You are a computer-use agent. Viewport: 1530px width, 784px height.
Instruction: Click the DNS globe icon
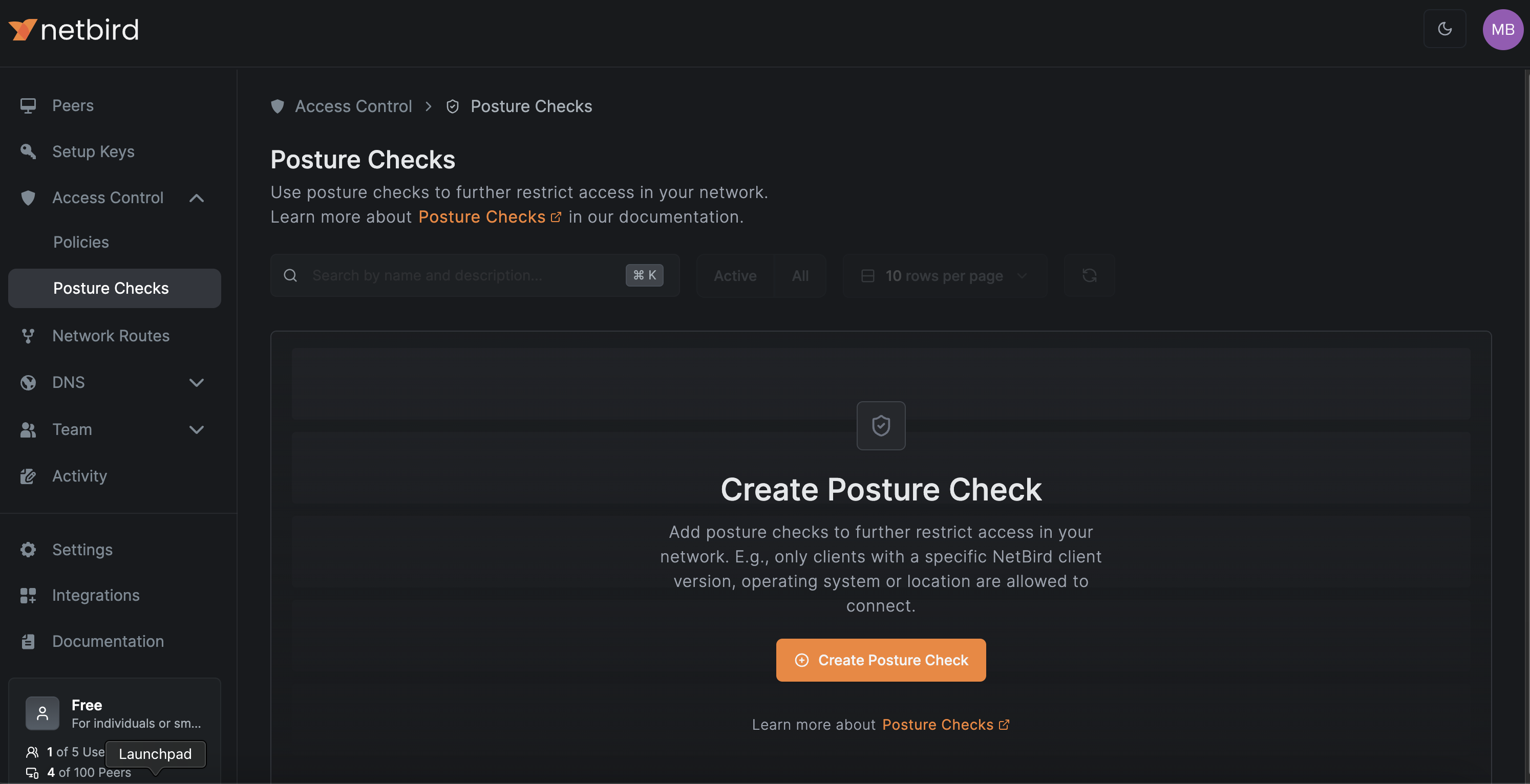28,382
